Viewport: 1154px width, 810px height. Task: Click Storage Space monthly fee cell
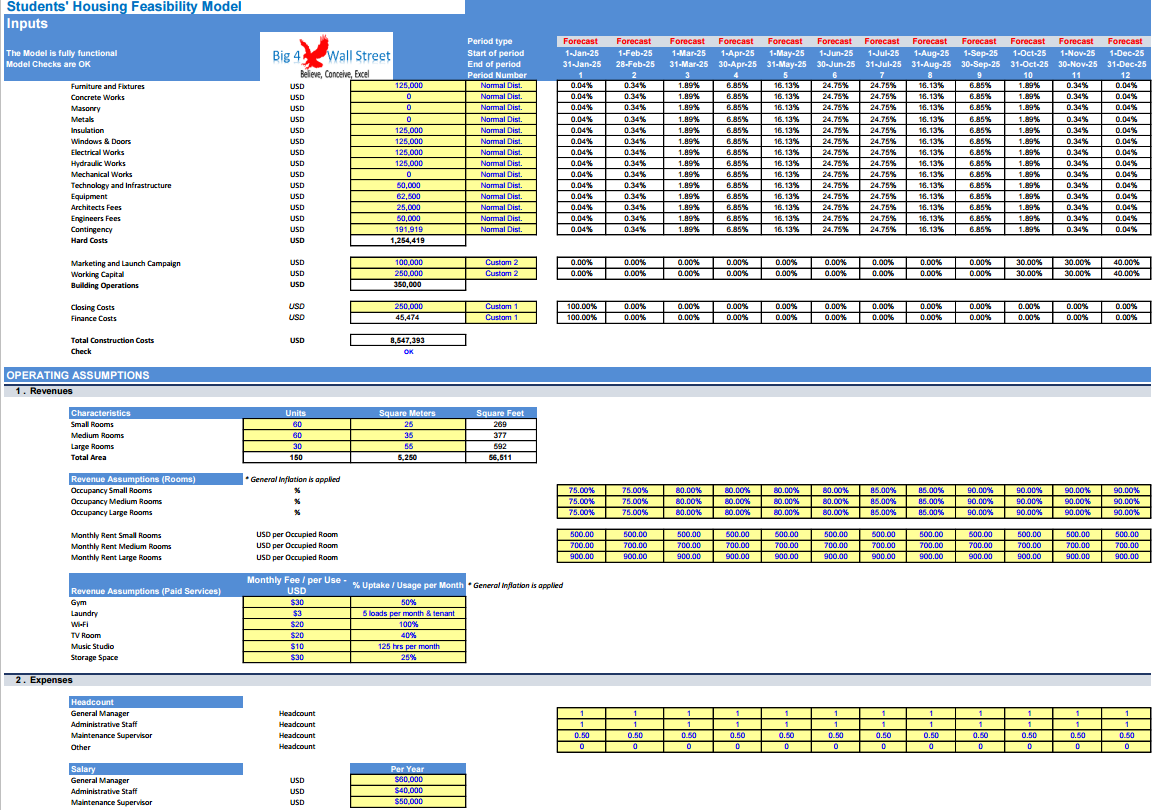297,658
